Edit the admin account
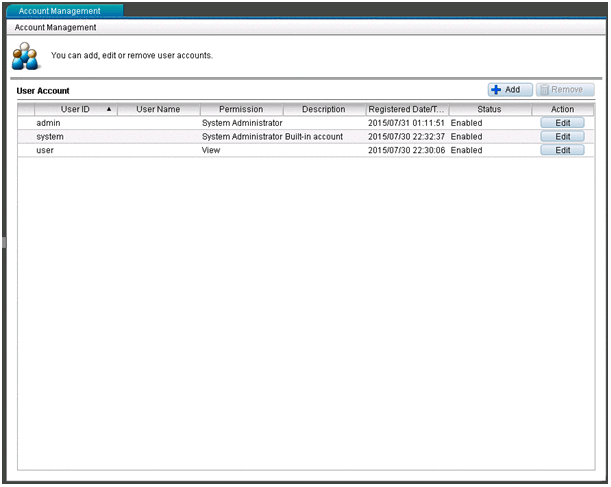 coord(562,123)
